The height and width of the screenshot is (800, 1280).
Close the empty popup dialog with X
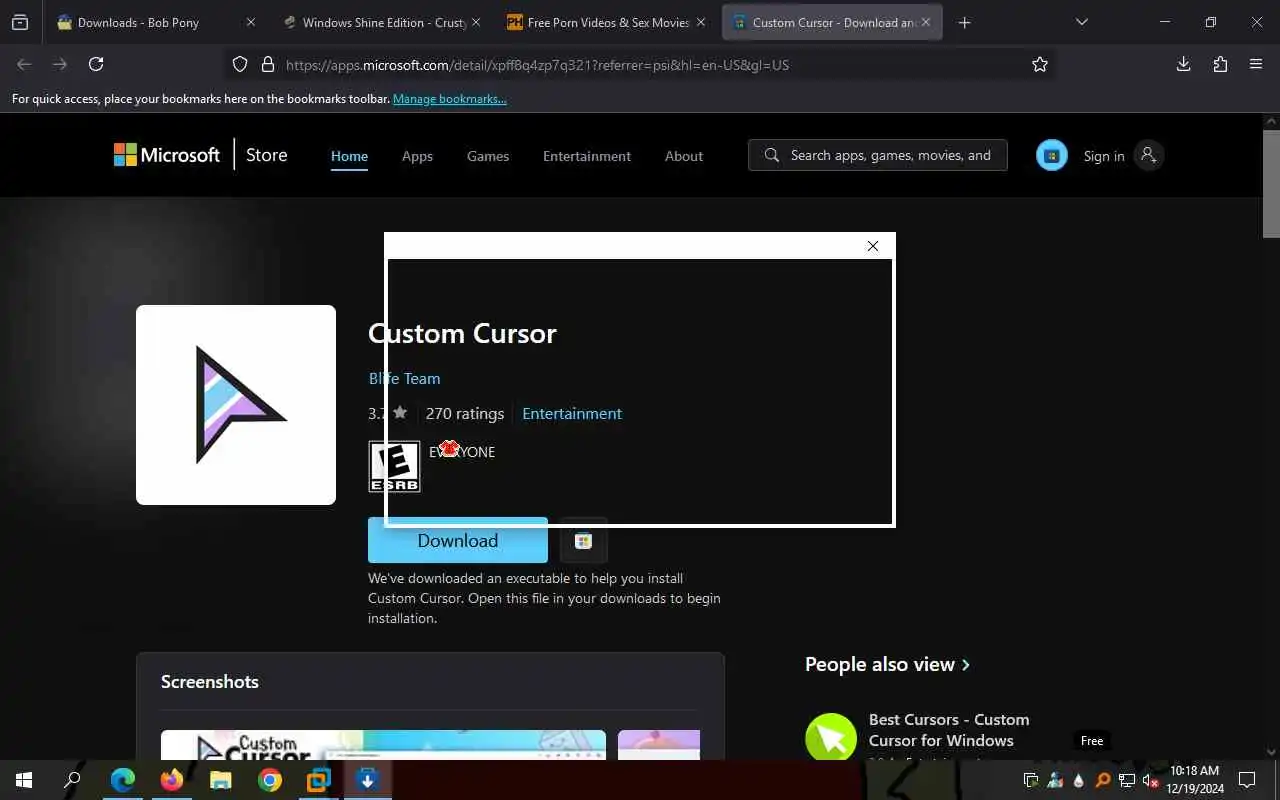[x=873, y=246]
